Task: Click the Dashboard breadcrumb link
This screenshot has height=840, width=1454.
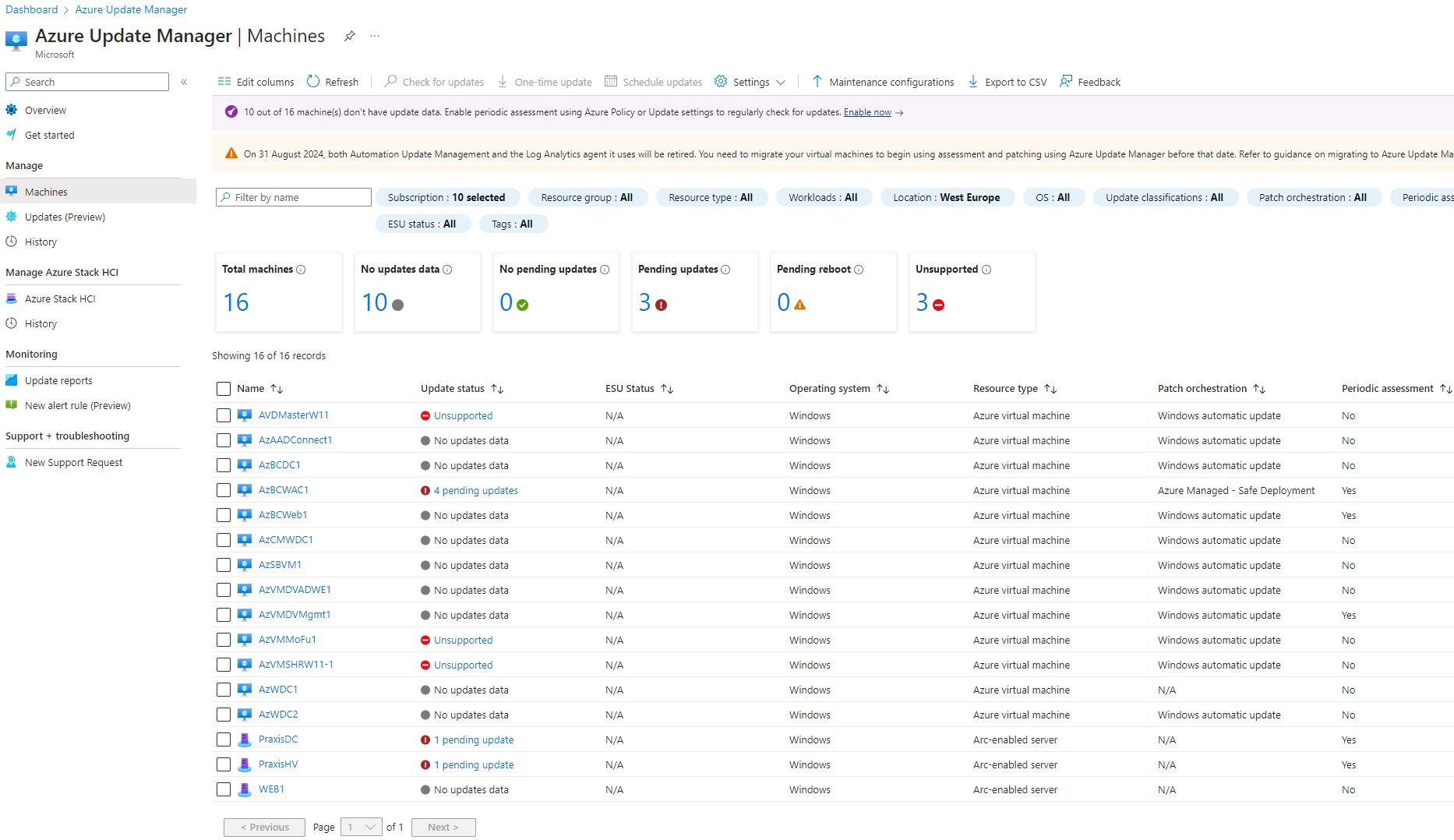Action: 32,9
